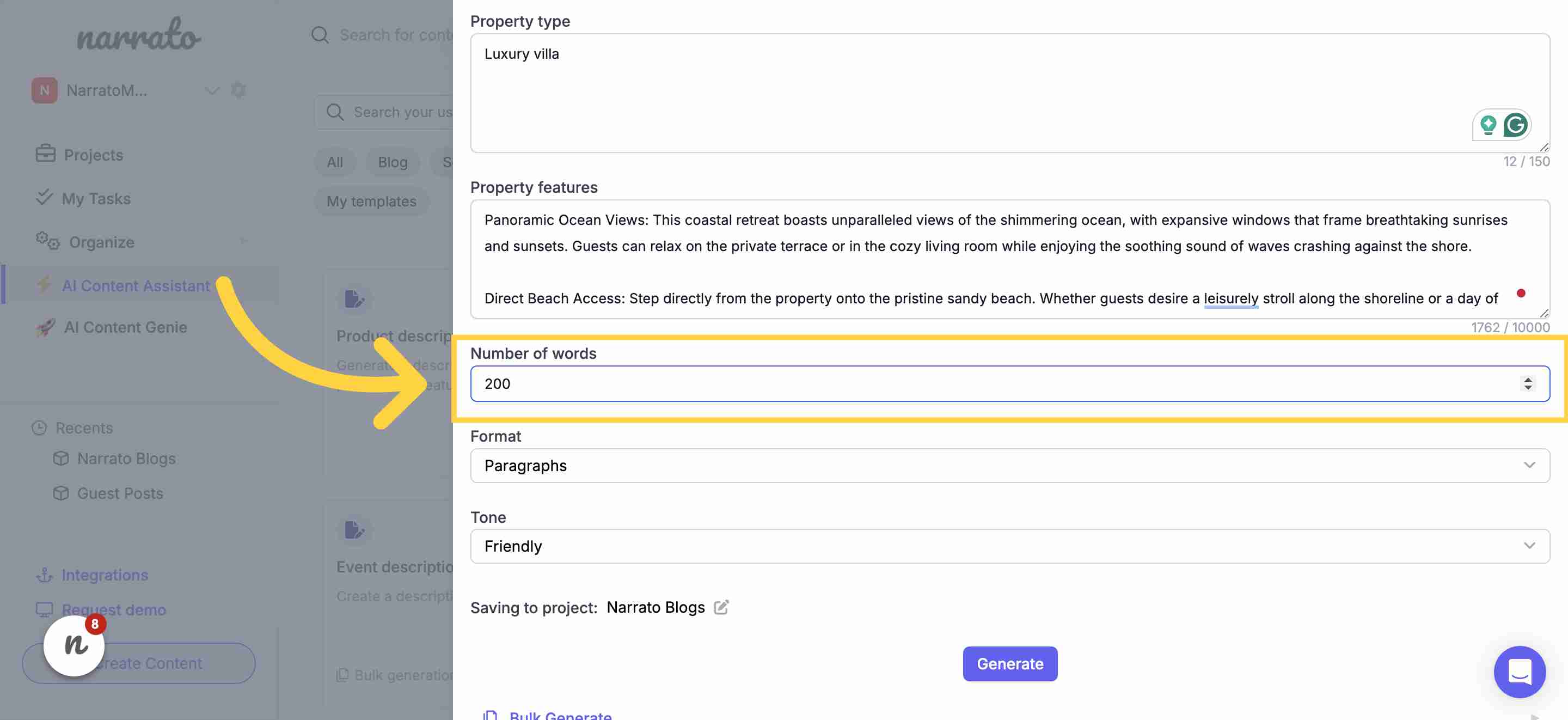Click the Property type text area
Viewport: 1568px width, 720px height.
(1010, 93)
